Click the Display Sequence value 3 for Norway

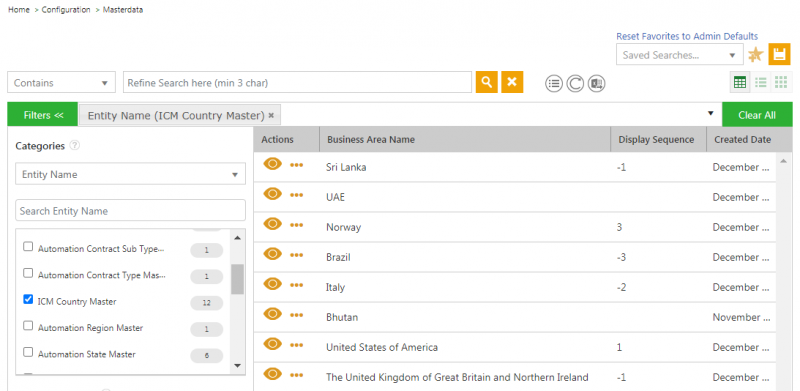tap(619, 227)
